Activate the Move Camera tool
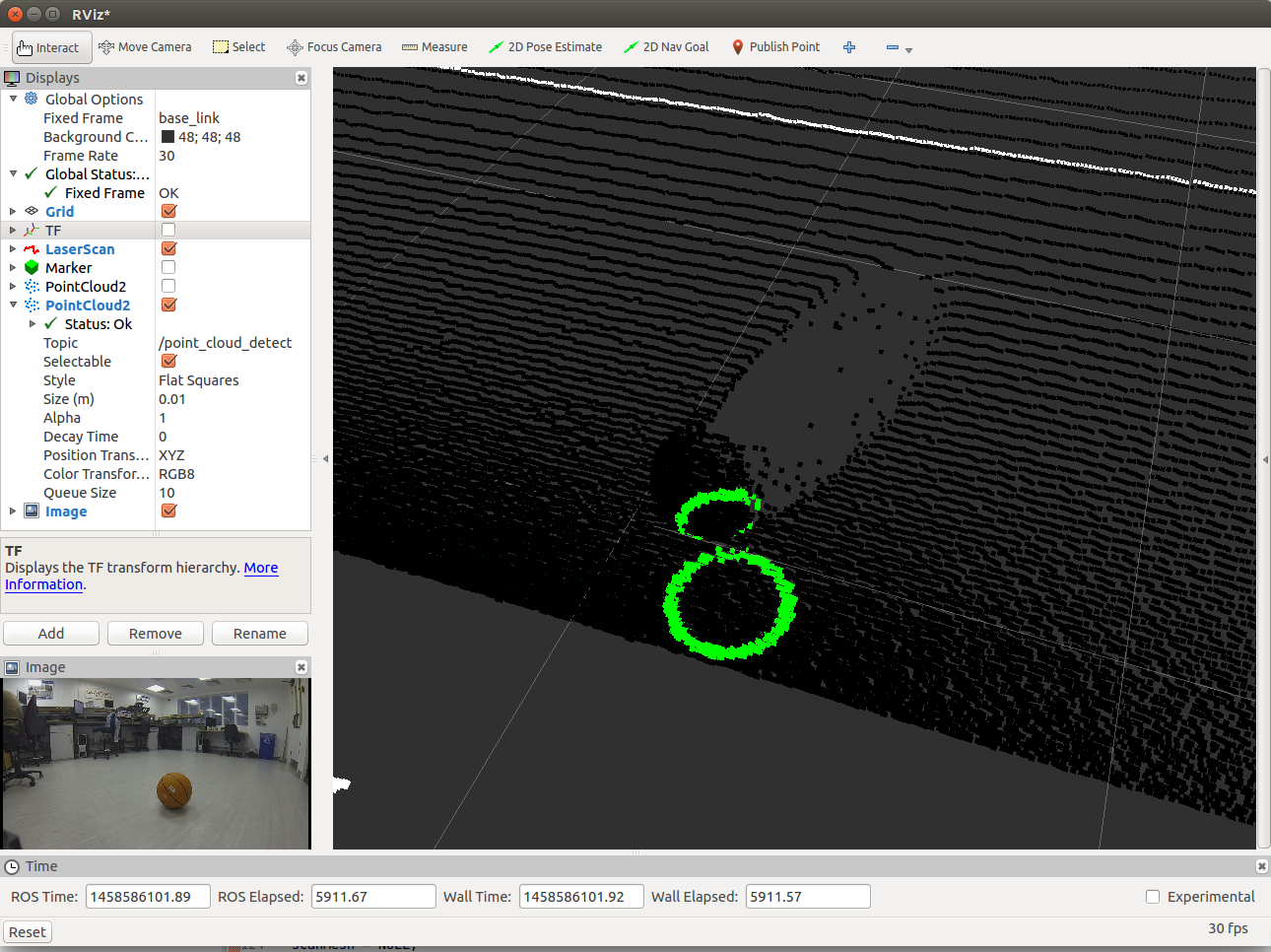1271x952 pixels. 145,47
